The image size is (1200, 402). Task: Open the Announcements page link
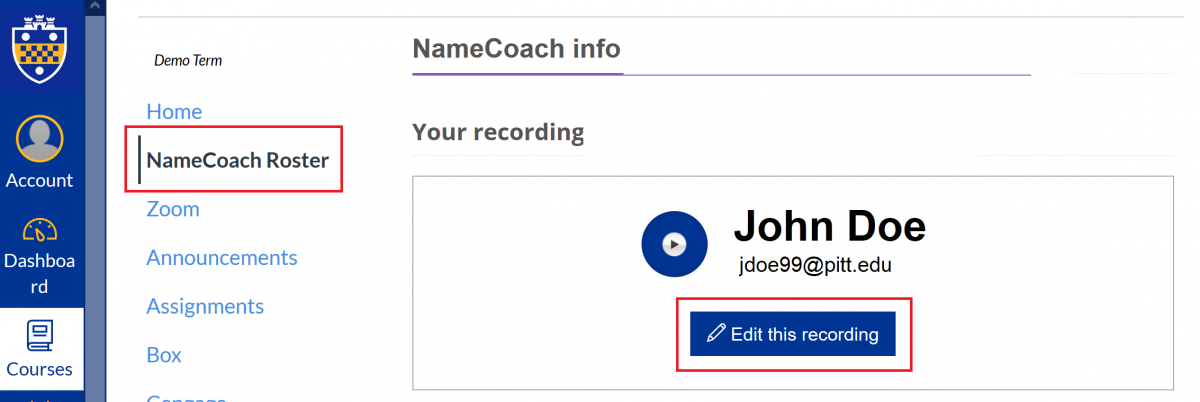coord(222,257)
